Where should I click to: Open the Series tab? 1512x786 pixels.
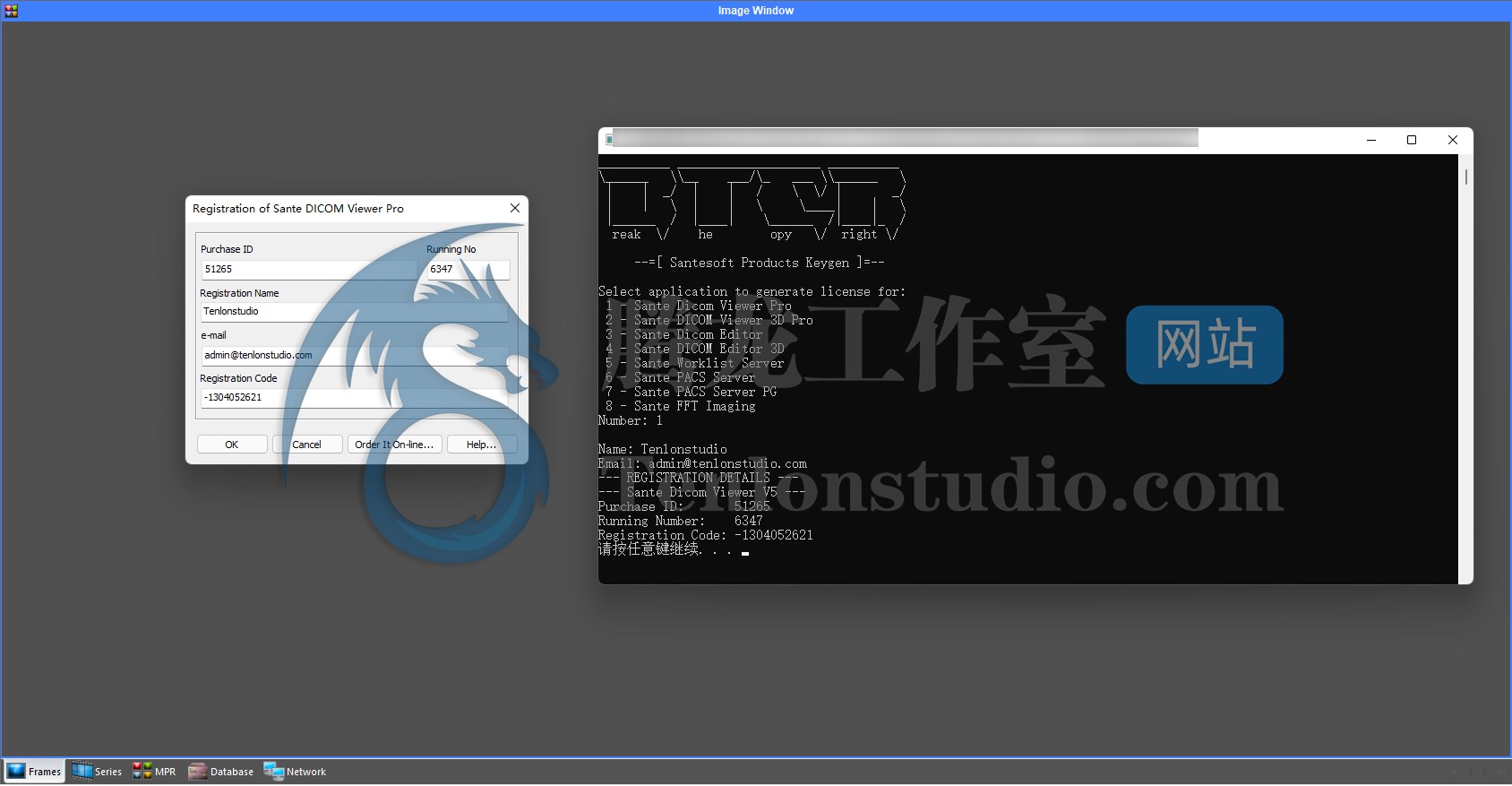coord(97,771)
